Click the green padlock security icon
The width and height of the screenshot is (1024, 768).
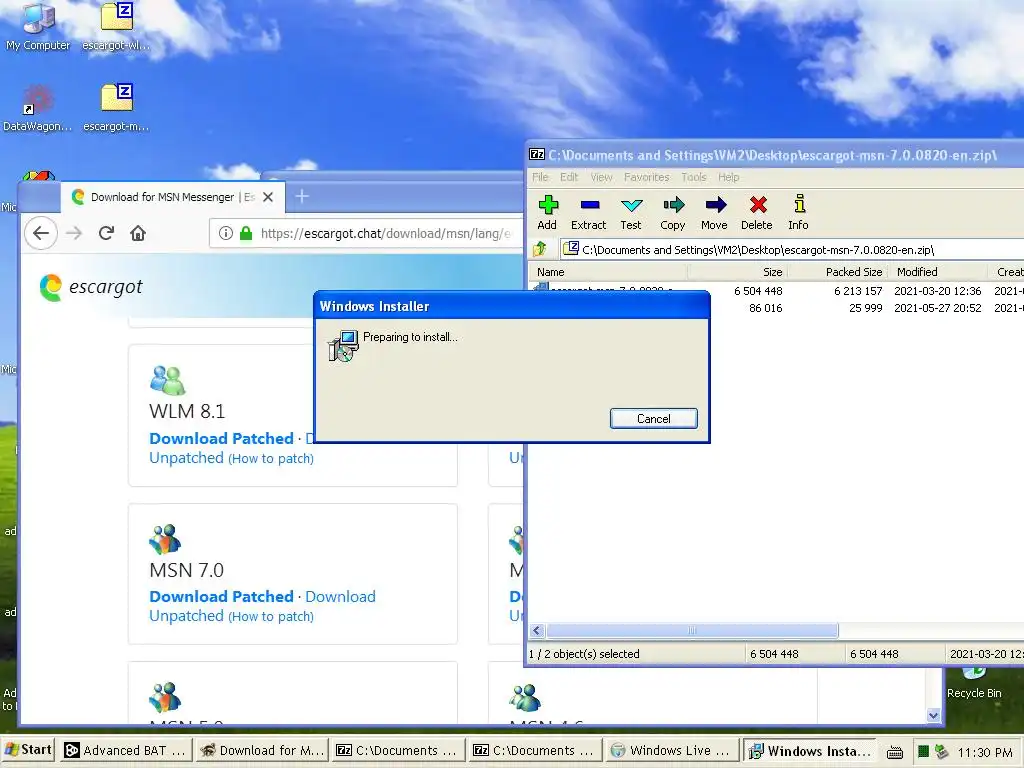[x=246, y=233]
